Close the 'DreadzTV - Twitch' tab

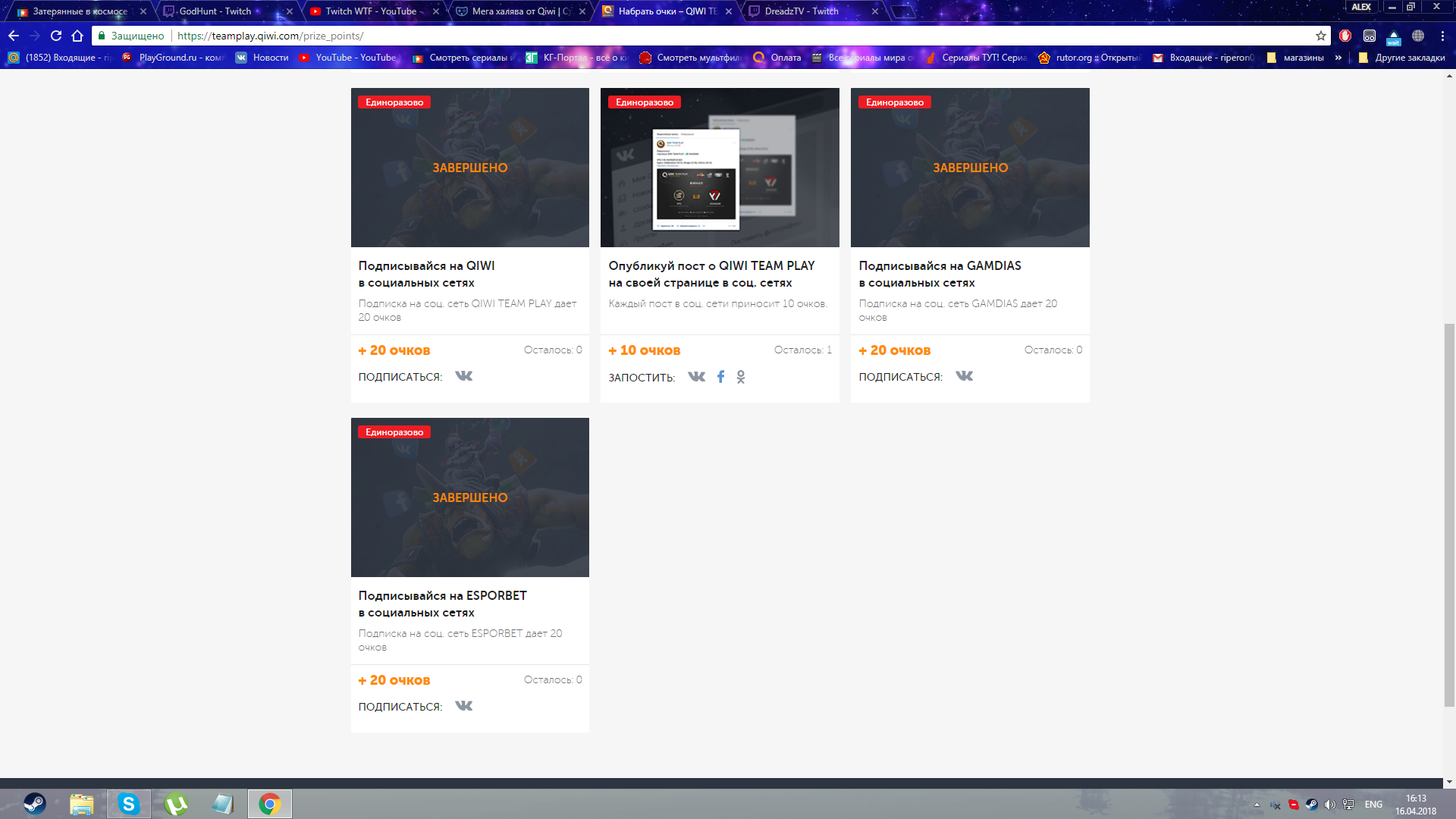(x=875, y=11)
